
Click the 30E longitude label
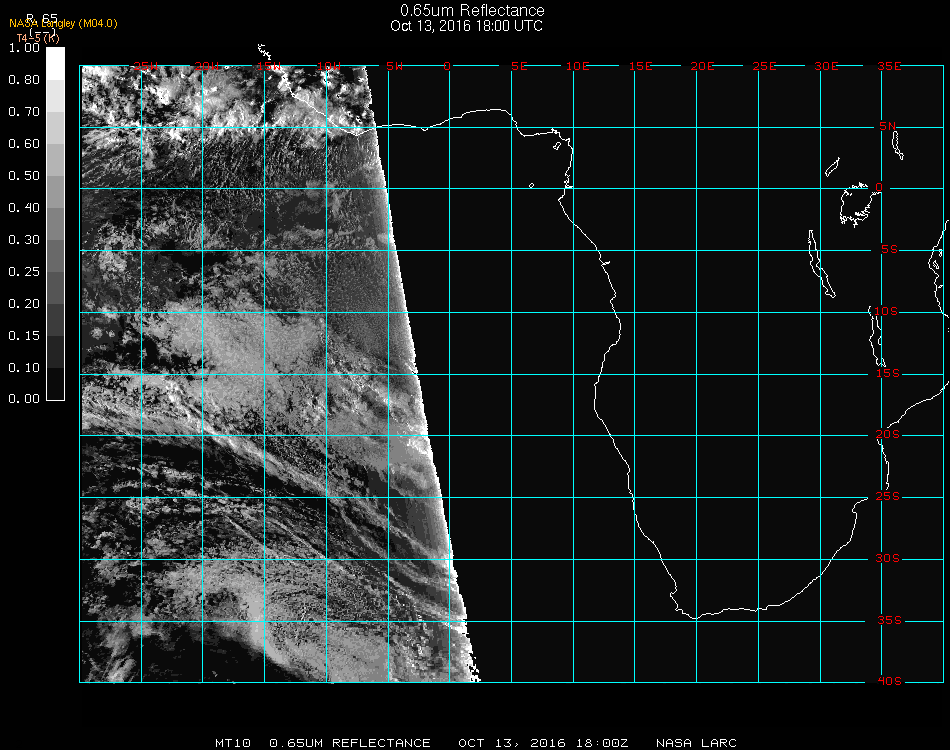click(x=826, y=66)
